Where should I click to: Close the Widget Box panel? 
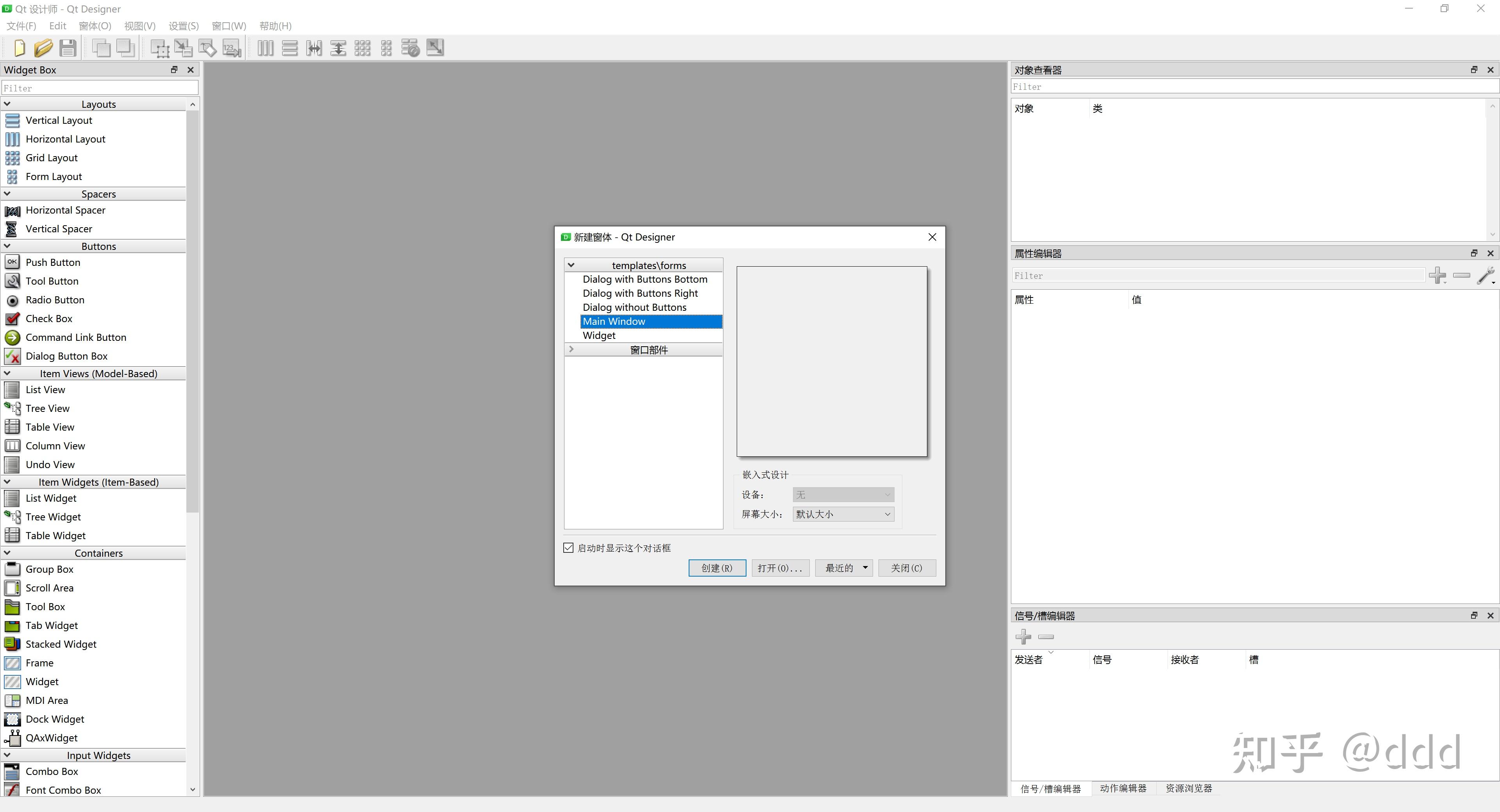coord(190,69)
